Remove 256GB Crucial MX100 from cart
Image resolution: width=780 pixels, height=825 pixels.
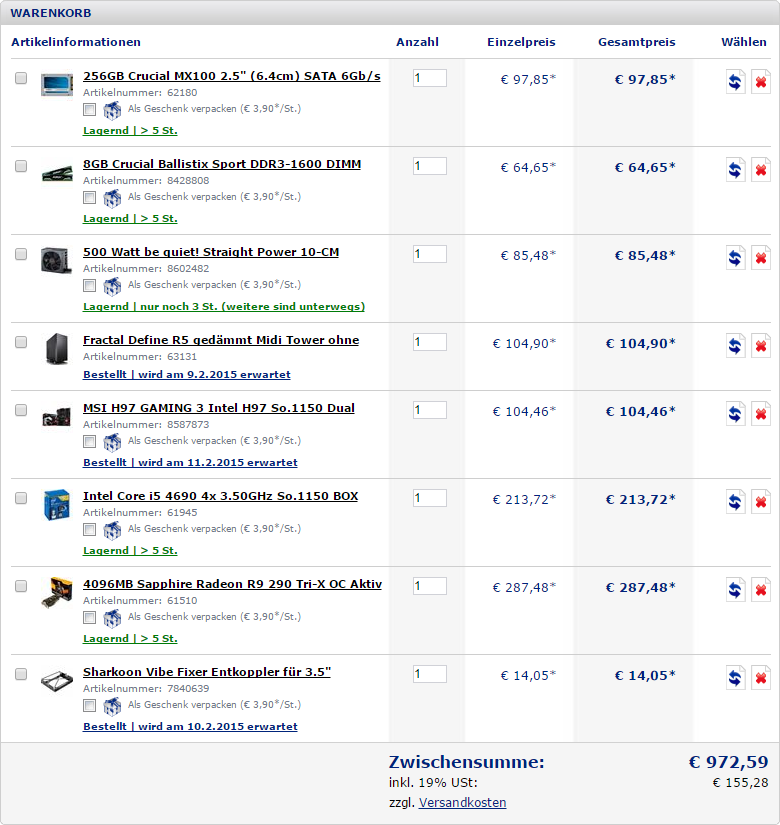[761, 82]
